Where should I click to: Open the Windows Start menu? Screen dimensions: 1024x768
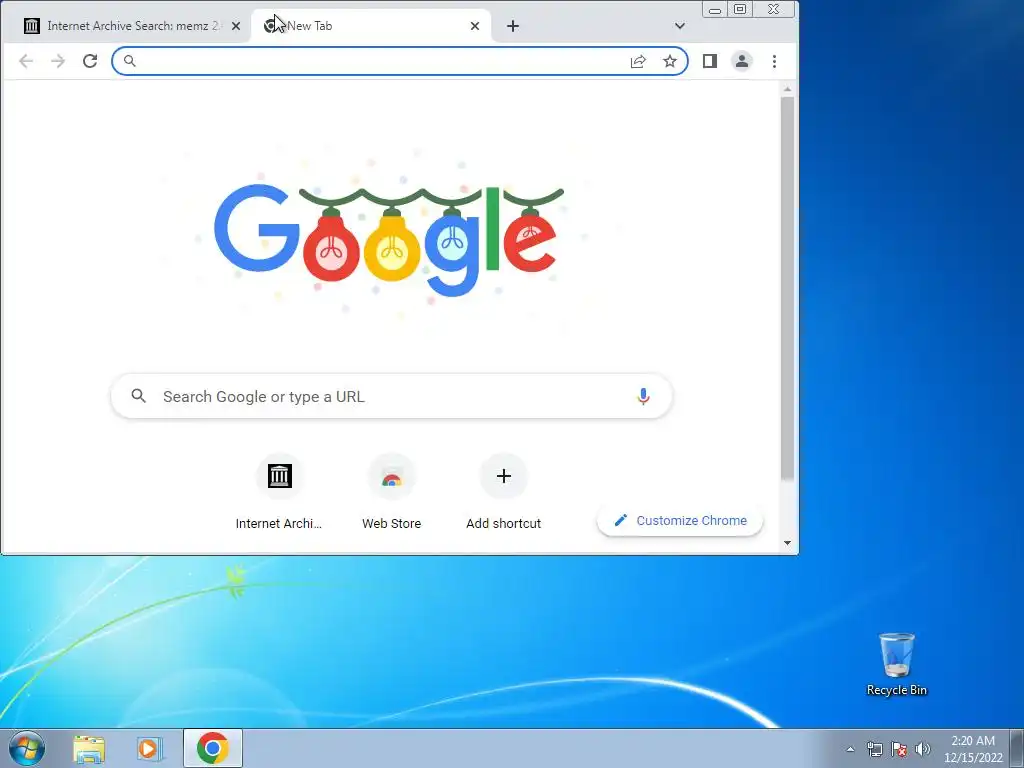pos(27,748)
